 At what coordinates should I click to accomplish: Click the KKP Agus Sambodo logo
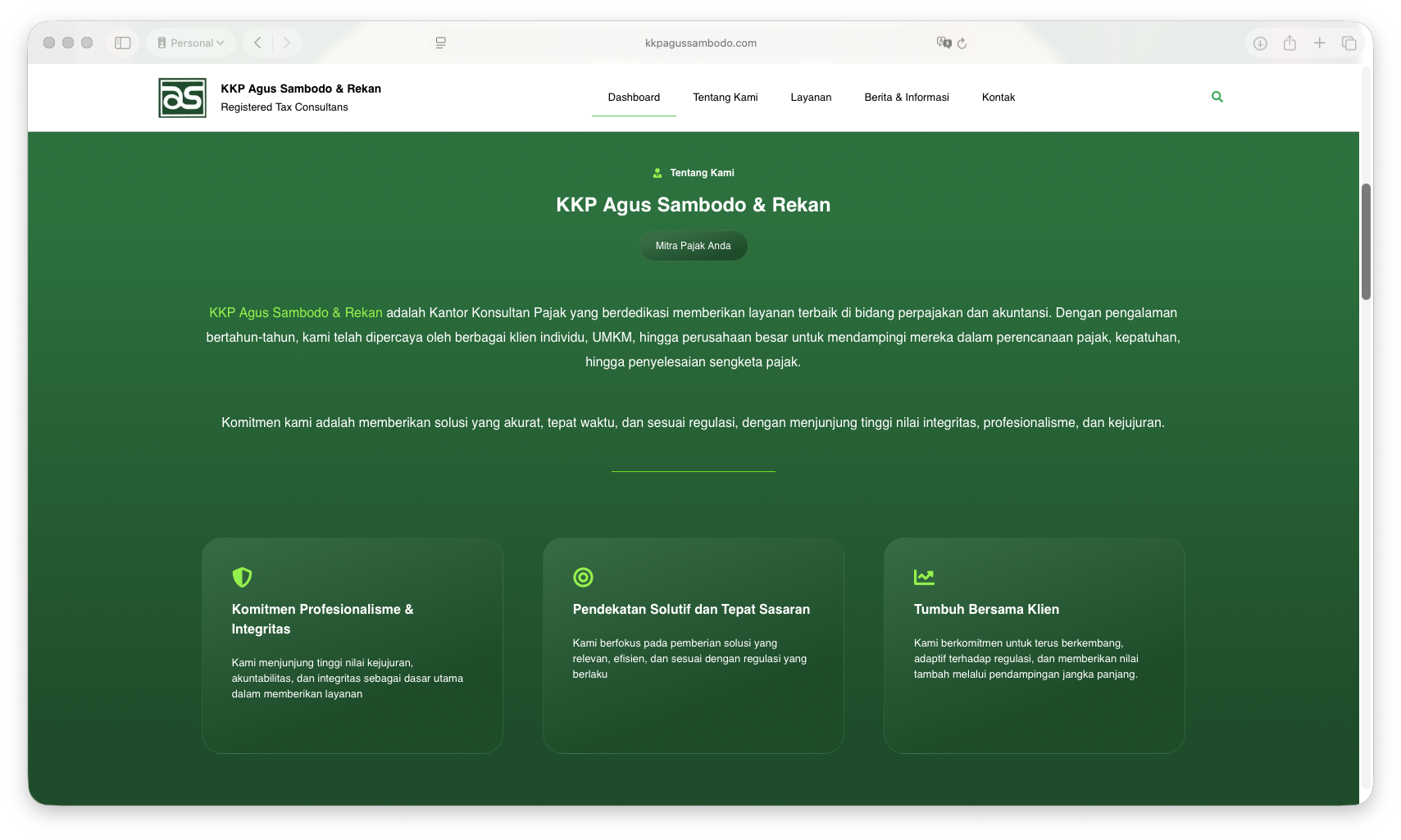point(182,97)
